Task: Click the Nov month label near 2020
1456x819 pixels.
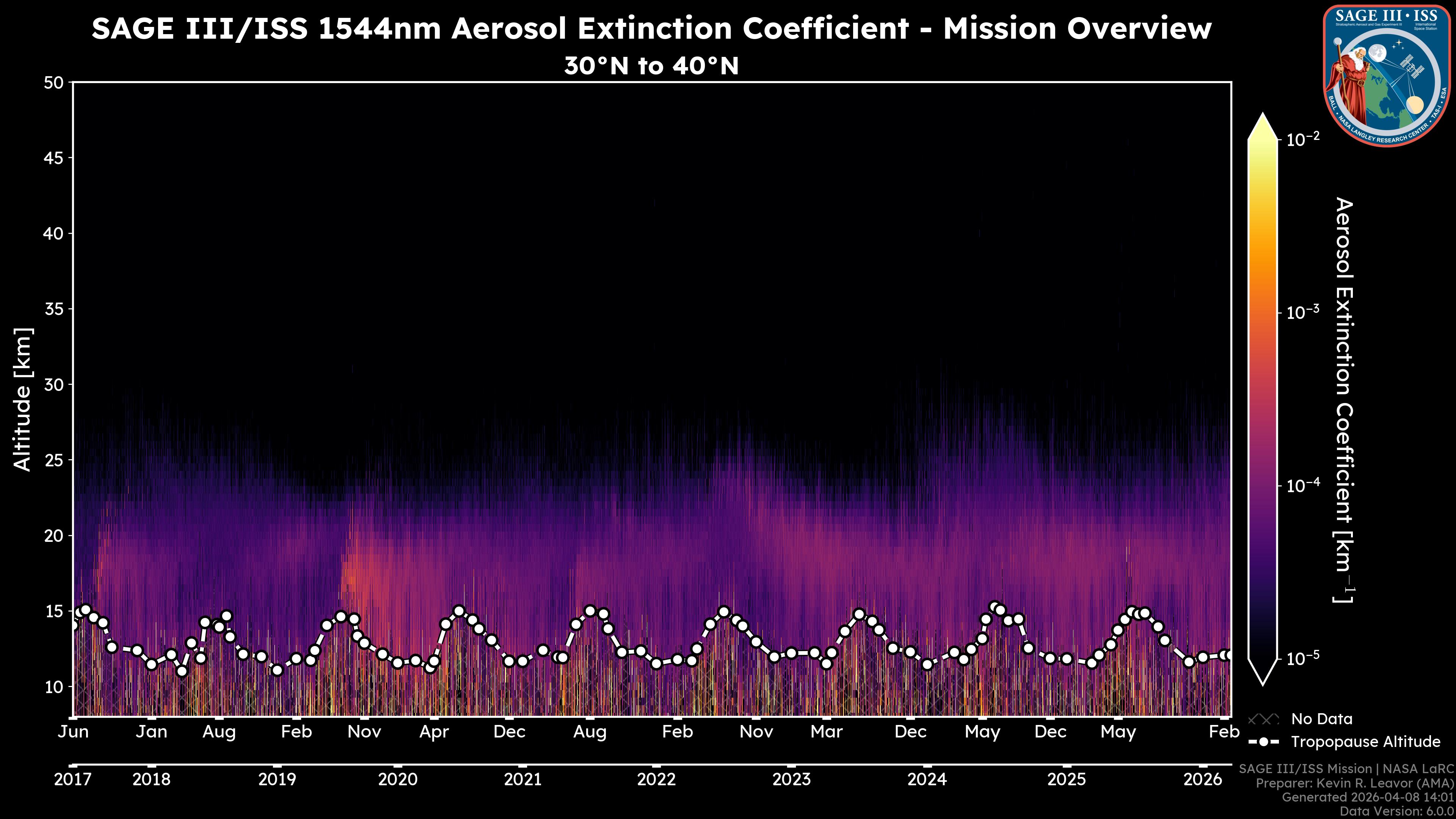Action: pos(364,732)
